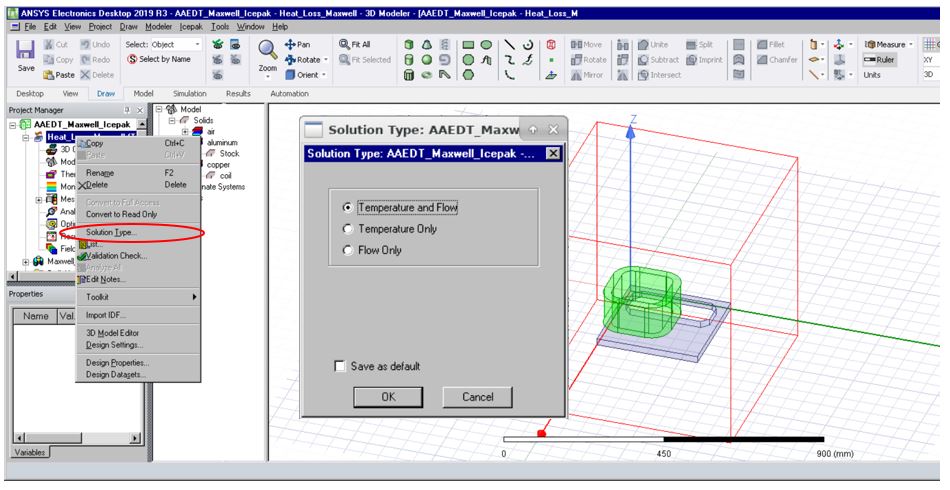Draw a cylinder primitive
Image resolution: width=950 pixels, height=490 pixels.
(409, 59)
